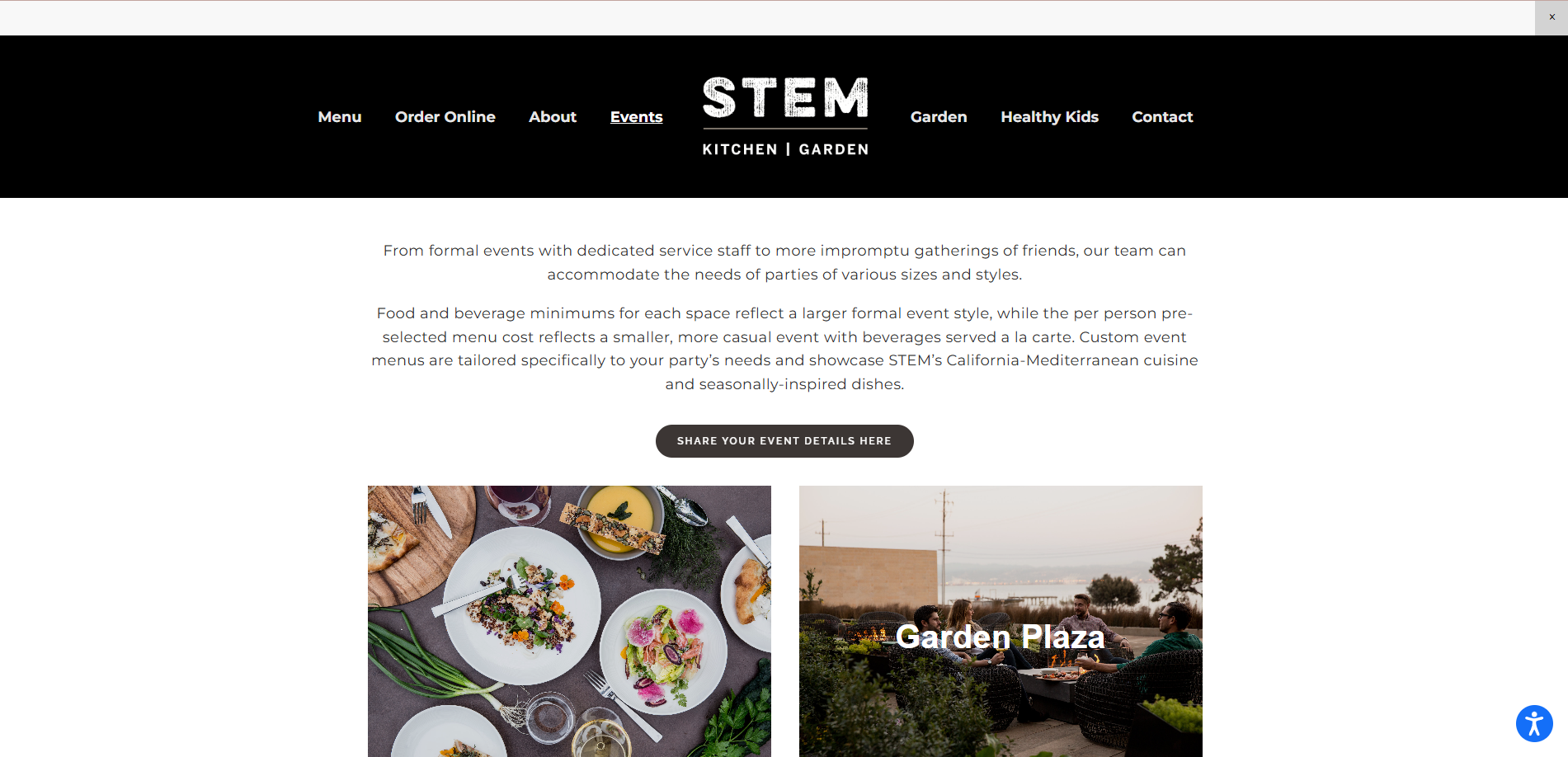The height and width of the screenshot is (757, 1568).
Task: Click the food and beverage minimums paragraph
Action: point(784,349)
